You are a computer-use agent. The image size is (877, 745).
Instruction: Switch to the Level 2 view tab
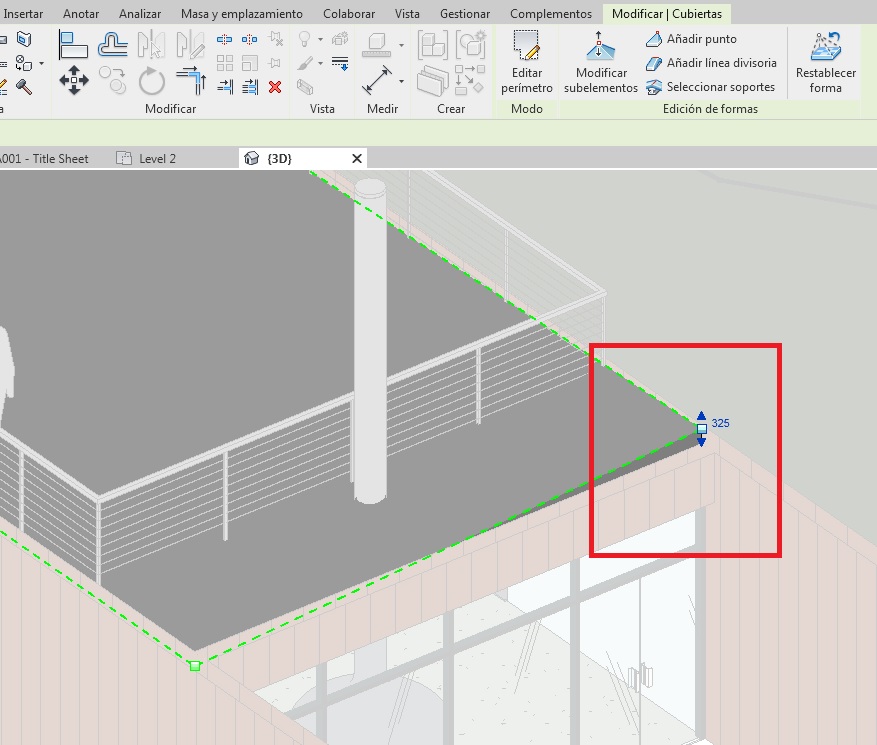(157, 158)
